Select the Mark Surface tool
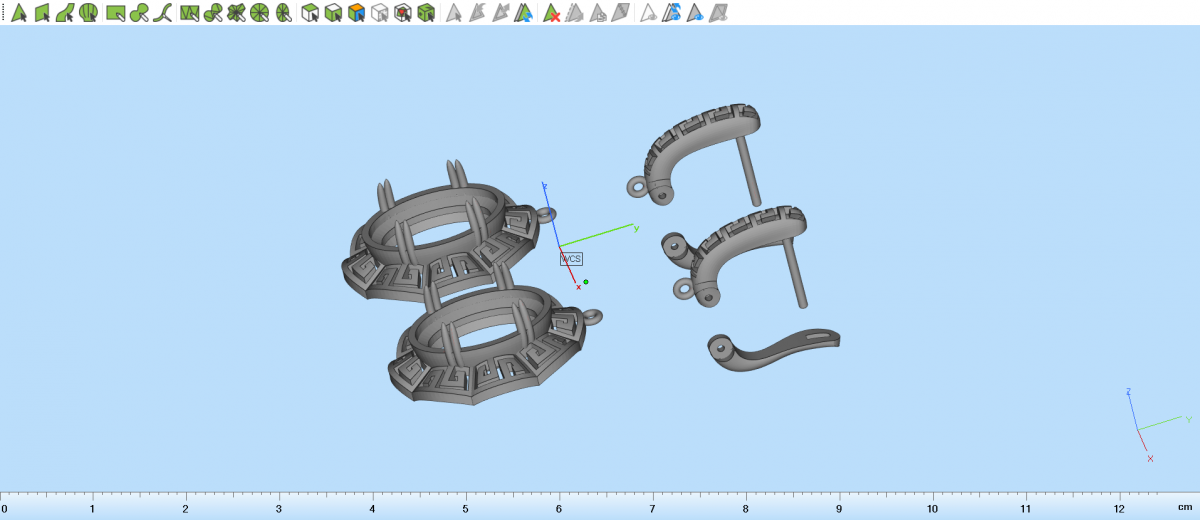Image resolution: width=1200 pixels, height=520 pixels. pyautogui.click(x=66, y=13)
